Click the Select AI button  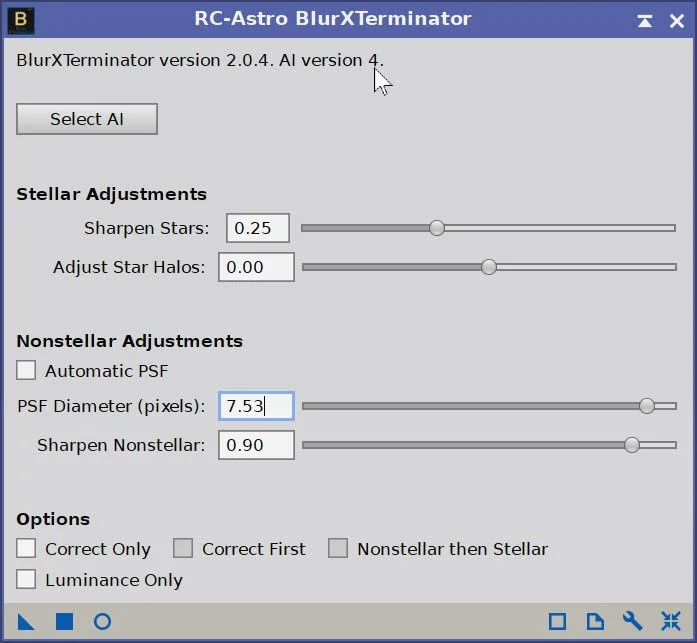tap(87, 119)
